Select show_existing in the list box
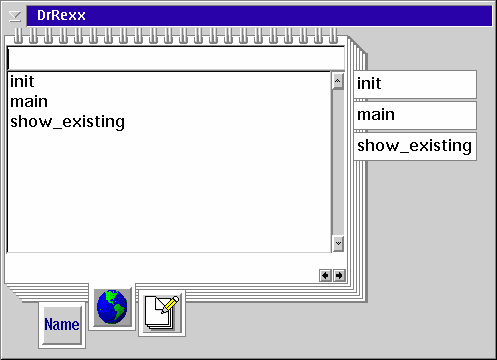The image size is (497, 360). 67,122
